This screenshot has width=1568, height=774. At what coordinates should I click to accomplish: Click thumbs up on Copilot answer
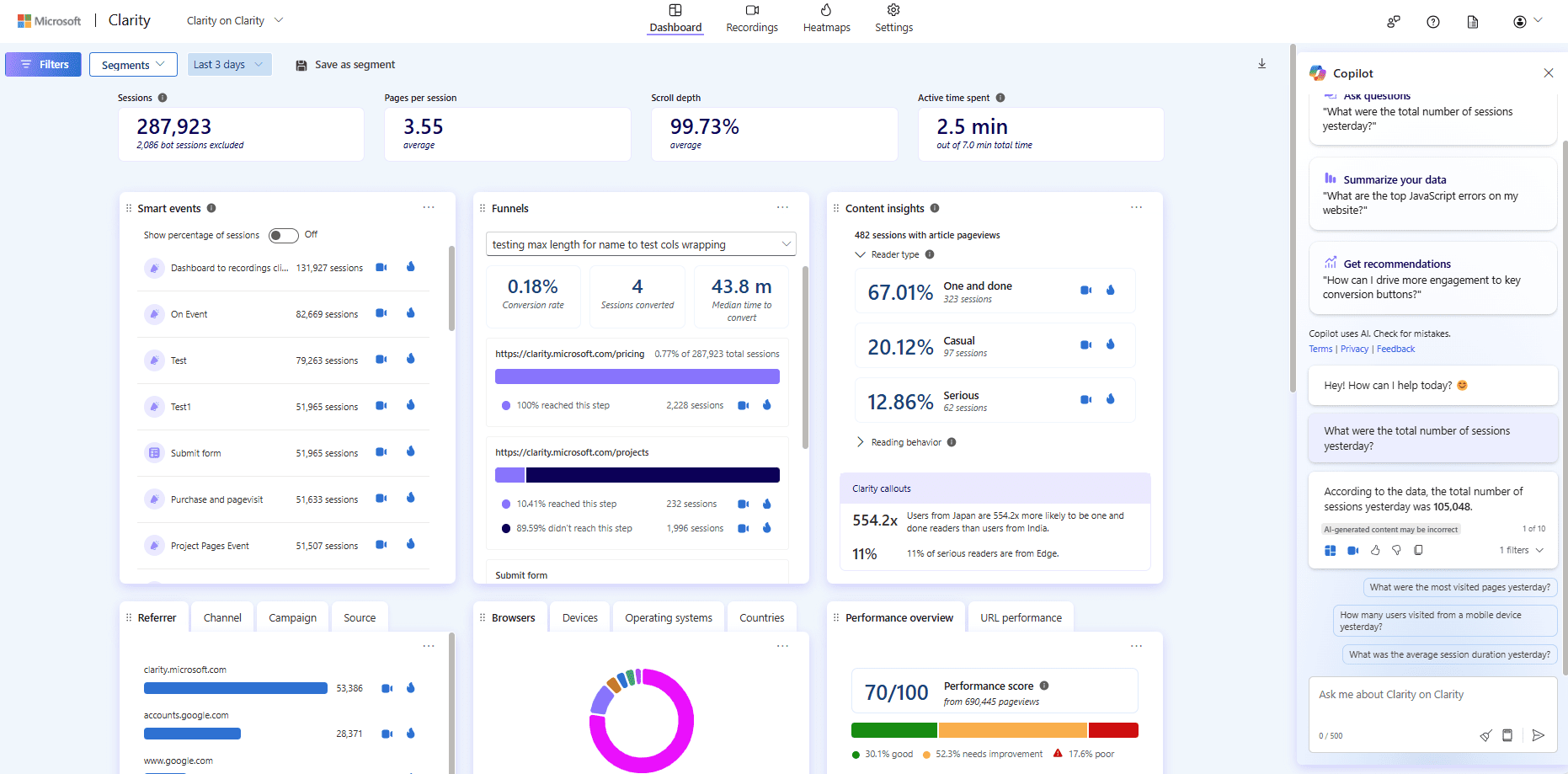(x=1375, y=550)
